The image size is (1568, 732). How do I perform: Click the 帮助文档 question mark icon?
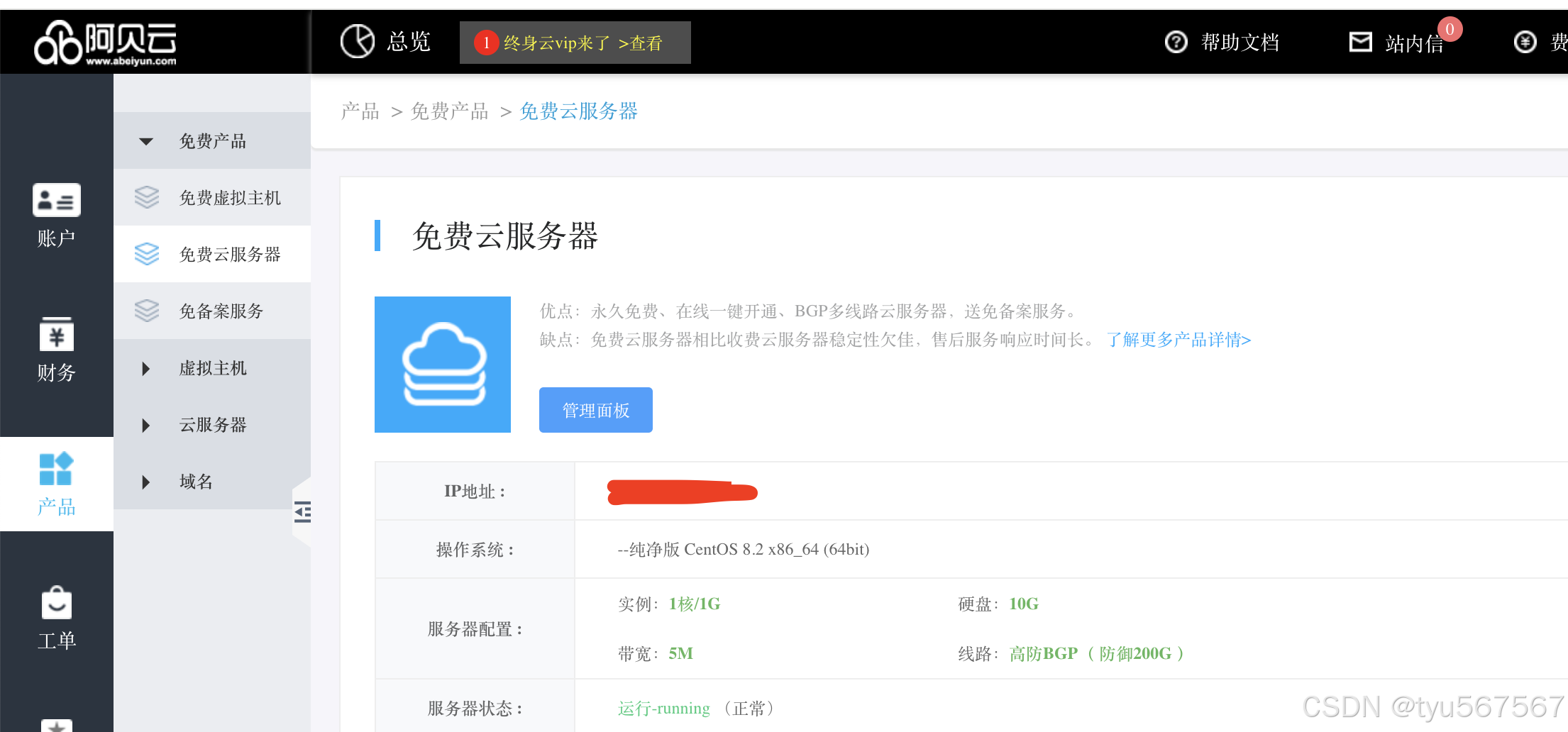point(1176,43)
